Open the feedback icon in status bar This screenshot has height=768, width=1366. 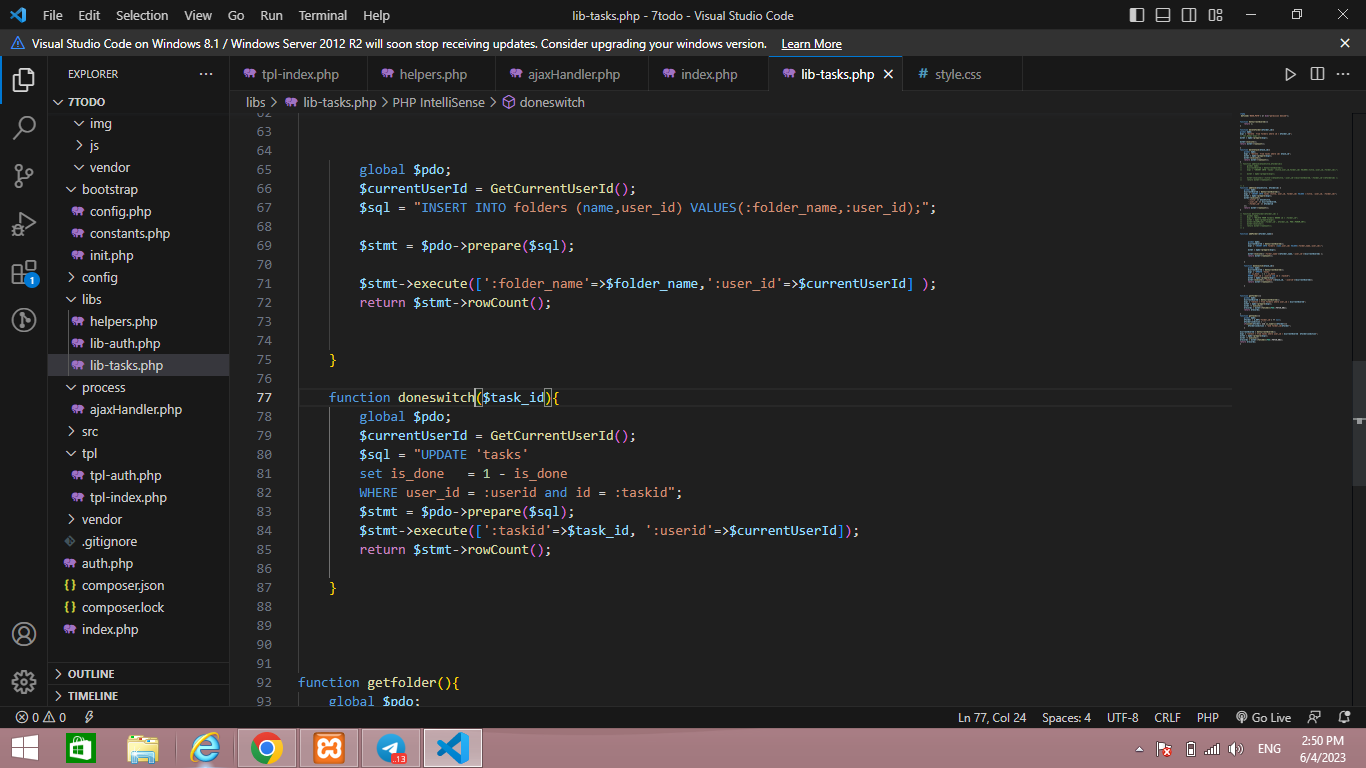[x=1315, y=717]
